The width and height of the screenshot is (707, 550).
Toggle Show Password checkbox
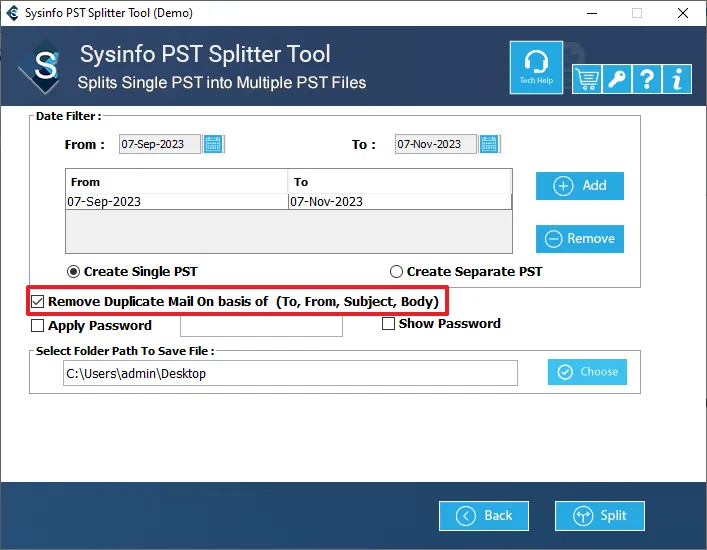[x=388, y=324]
